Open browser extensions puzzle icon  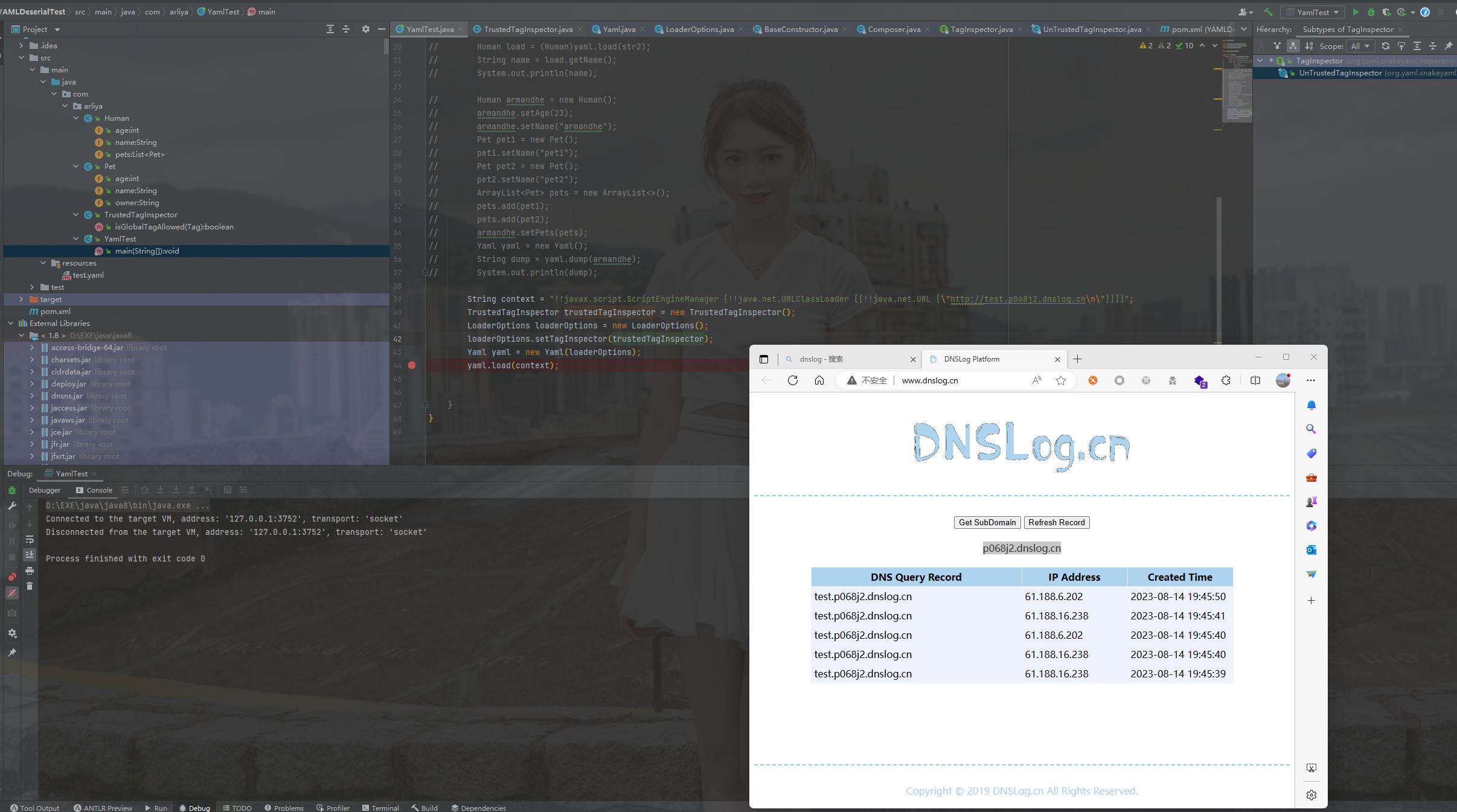(x=1226, y=380)
